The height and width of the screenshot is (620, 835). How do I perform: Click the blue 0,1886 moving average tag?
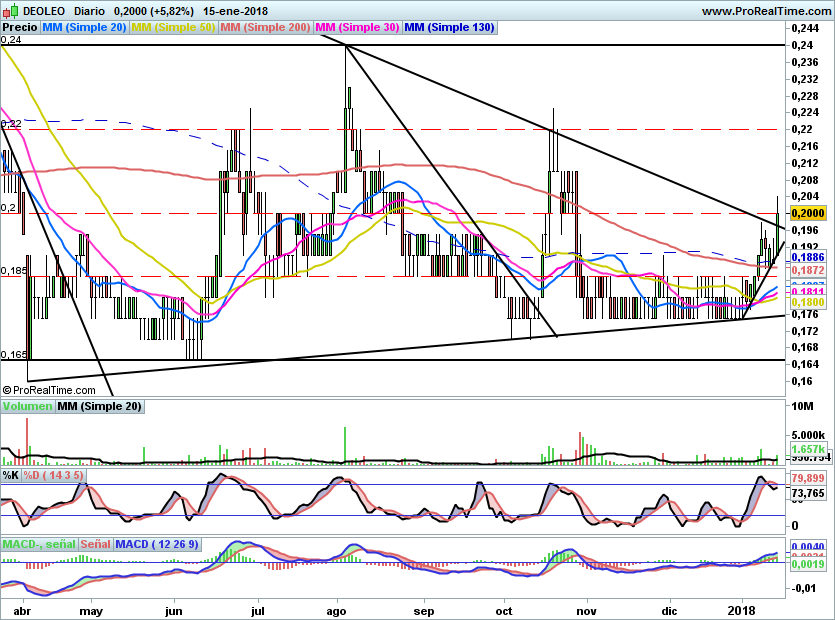pos(806,257)
